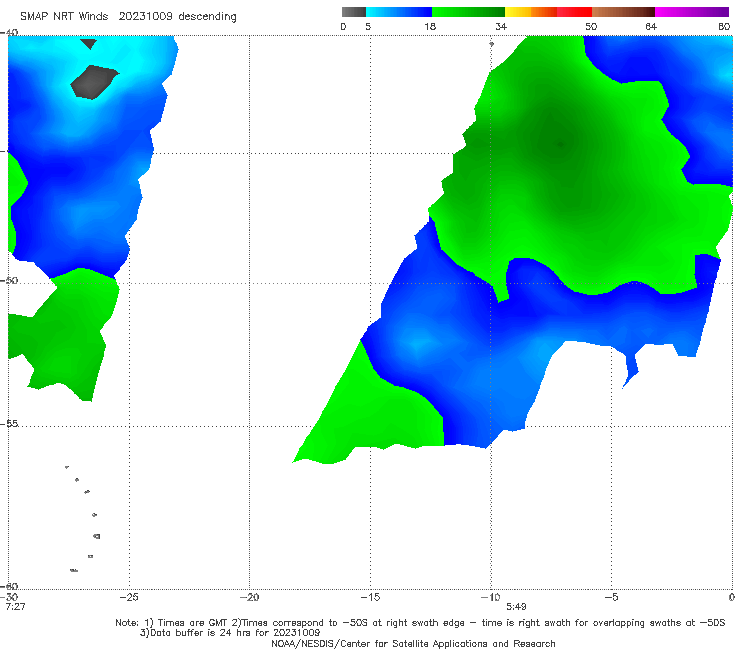740x650 pixels.
Task: Click the longitude axis label "-10"
Action: click(x=490, y=597)
